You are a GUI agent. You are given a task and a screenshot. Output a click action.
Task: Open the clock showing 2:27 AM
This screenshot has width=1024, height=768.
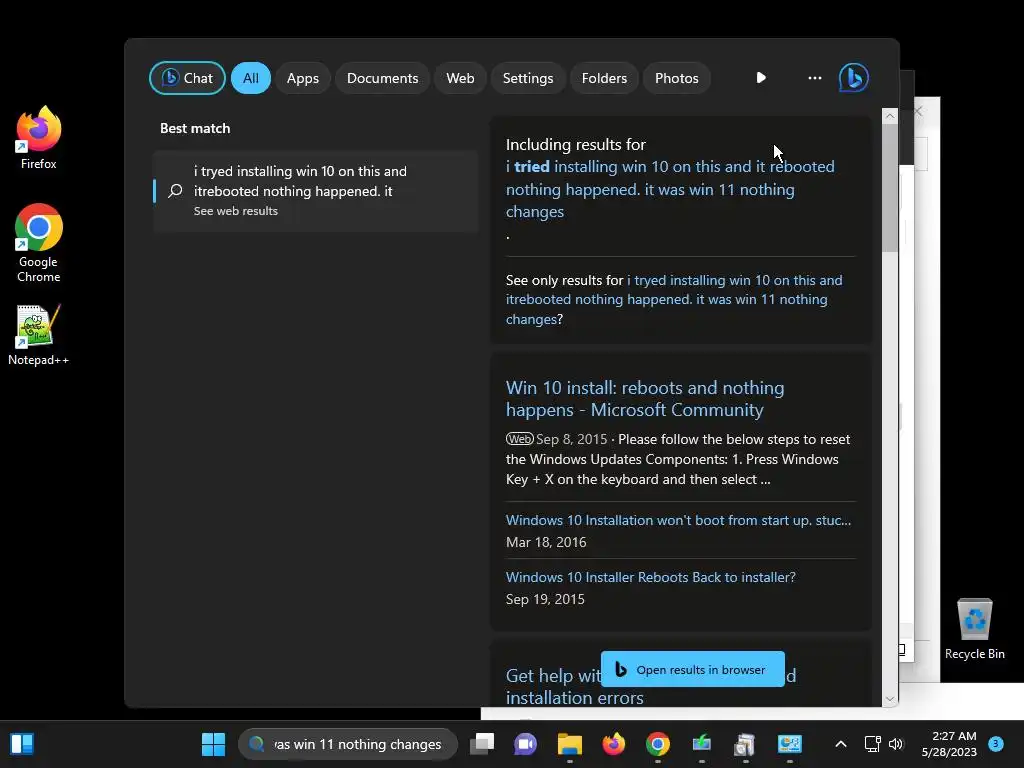click(949, 744)
